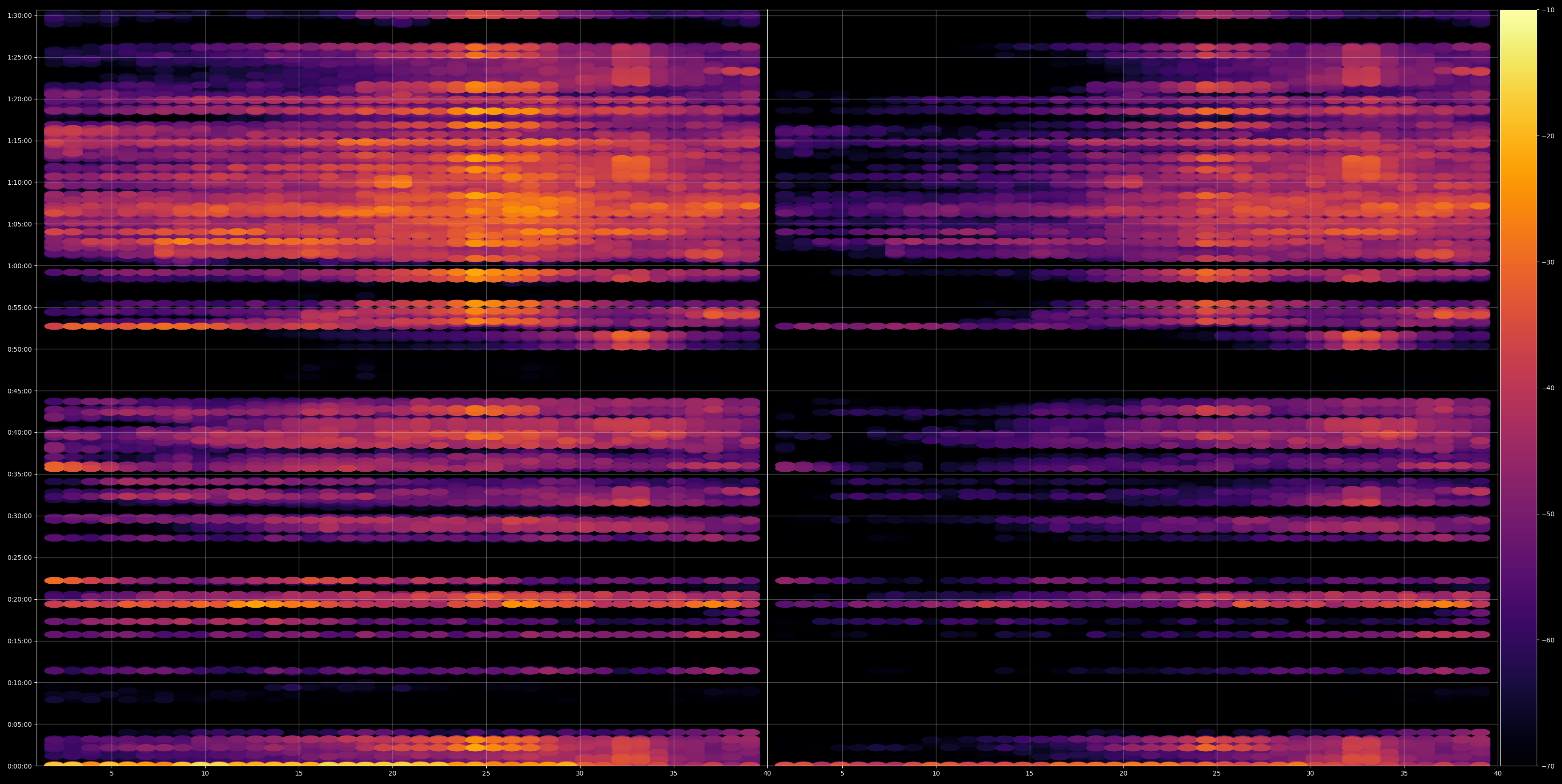Click x-axis label 25 of the left heatmap

coord(486,774)
